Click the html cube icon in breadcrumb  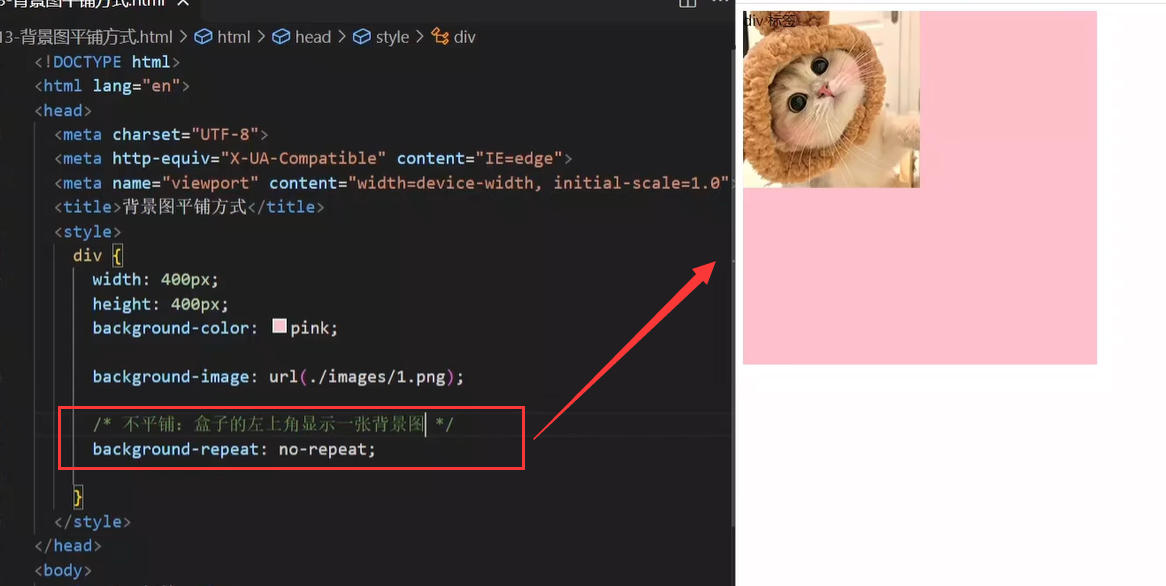pos(203,37)
